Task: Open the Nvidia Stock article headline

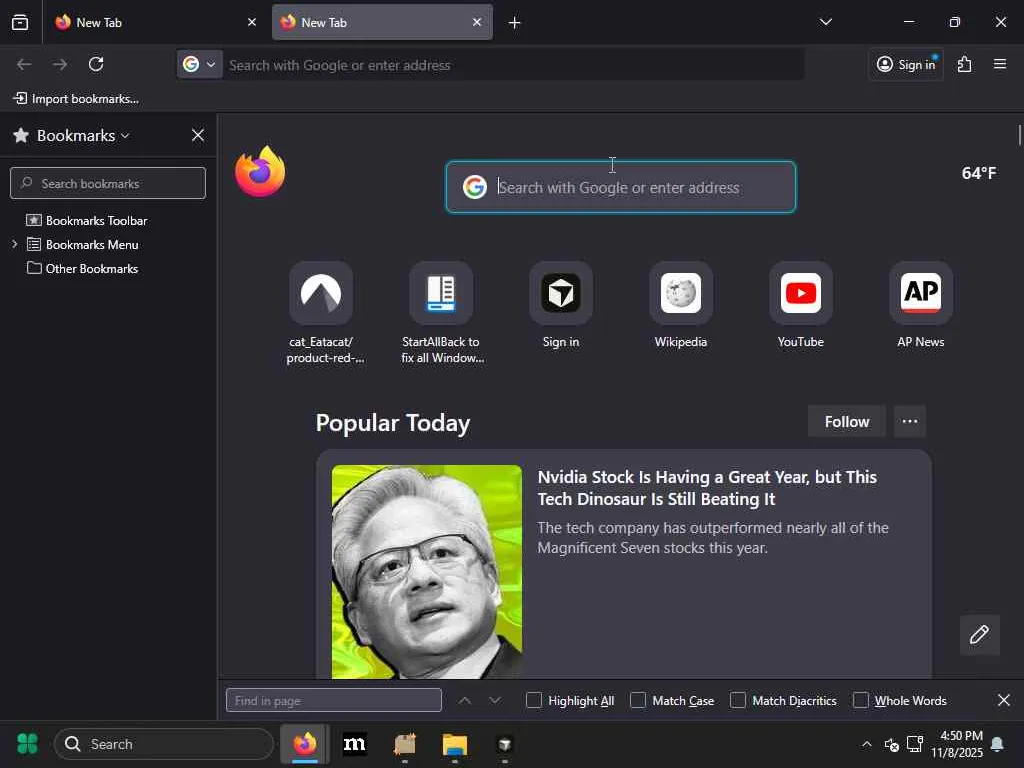Action: click(x=707, y=488)
